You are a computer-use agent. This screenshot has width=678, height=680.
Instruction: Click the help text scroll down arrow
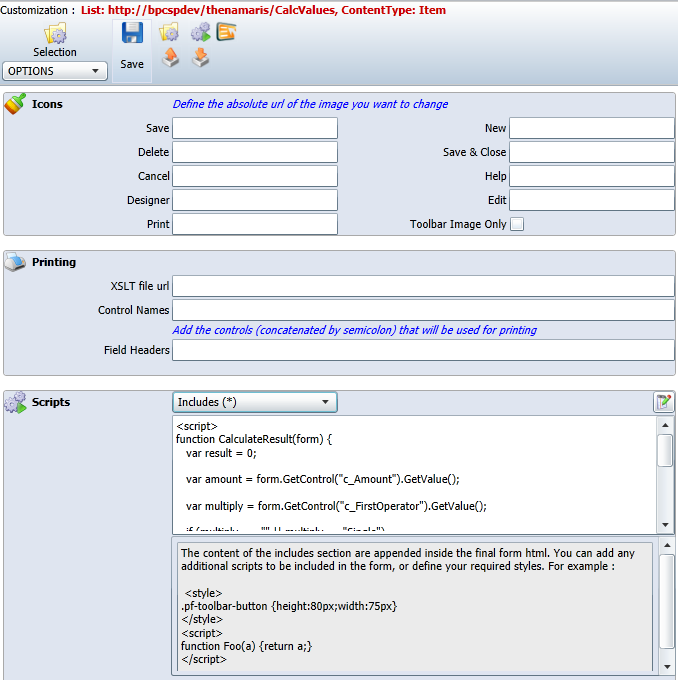point(668,667)
